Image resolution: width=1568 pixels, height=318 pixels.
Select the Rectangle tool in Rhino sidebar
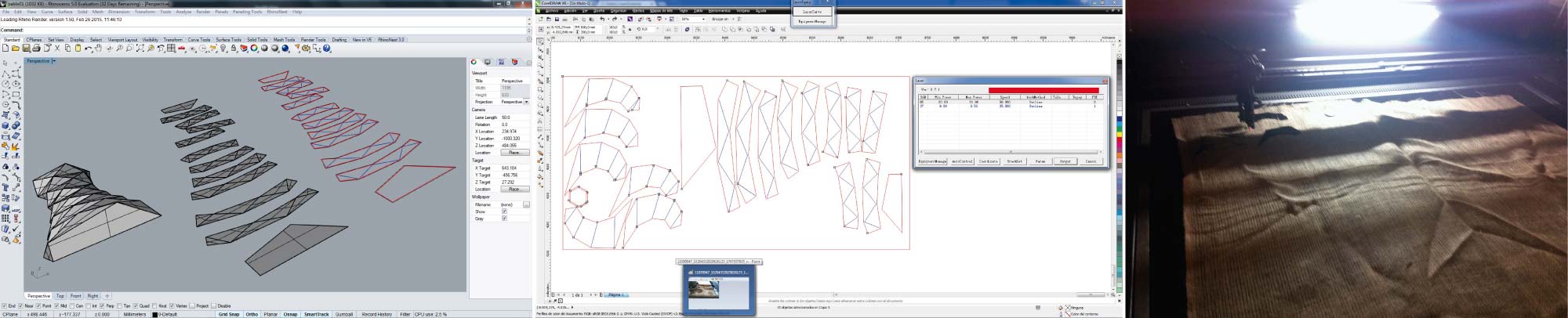point(16,94)
